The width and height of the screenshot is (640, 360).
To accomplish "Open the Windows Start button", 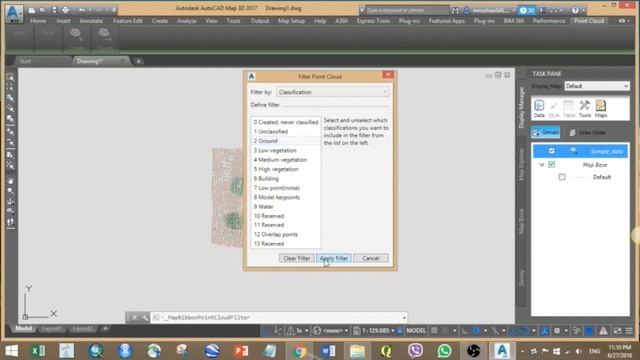I will [x=11, y=351].
